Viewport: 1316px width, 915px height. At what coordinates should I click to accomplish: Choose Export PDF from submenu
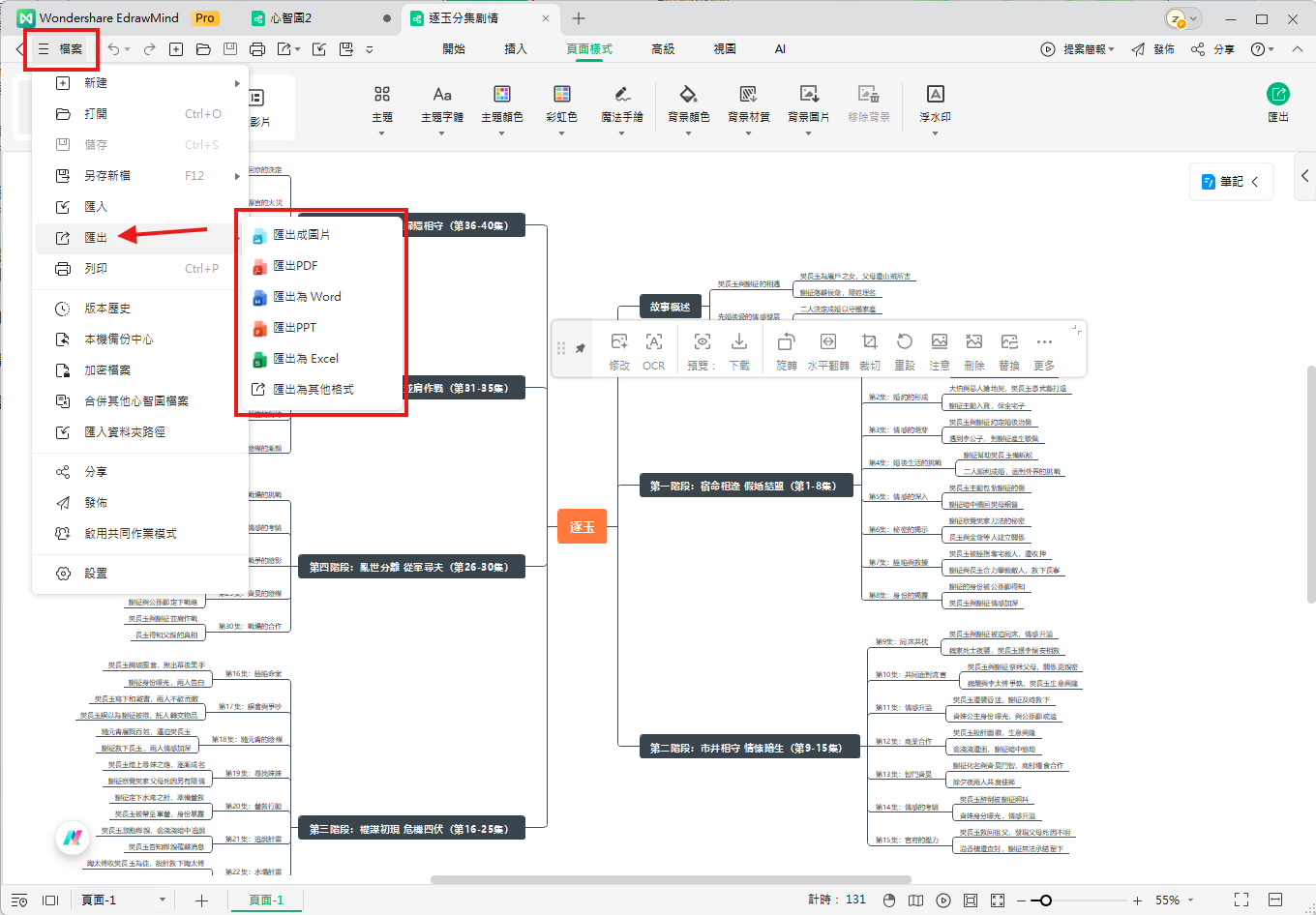(295, 265)
